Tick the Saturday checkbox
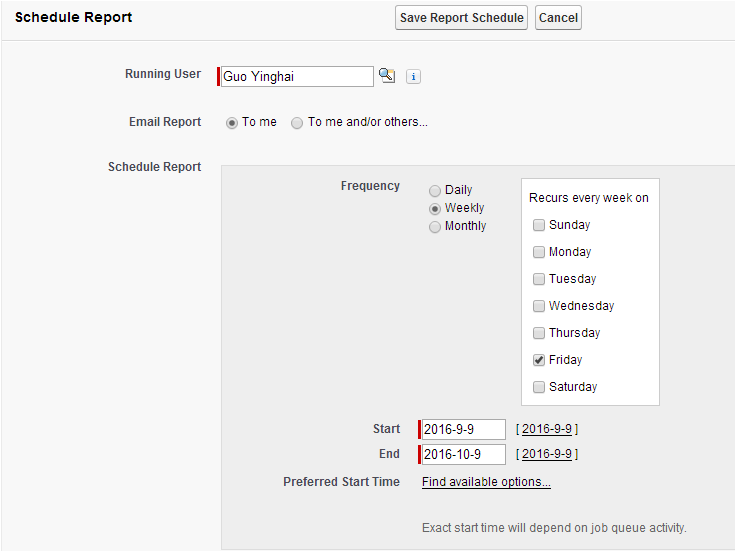Image resolution: width=735 pixels, height=551 pixels. tap(539, 387)
